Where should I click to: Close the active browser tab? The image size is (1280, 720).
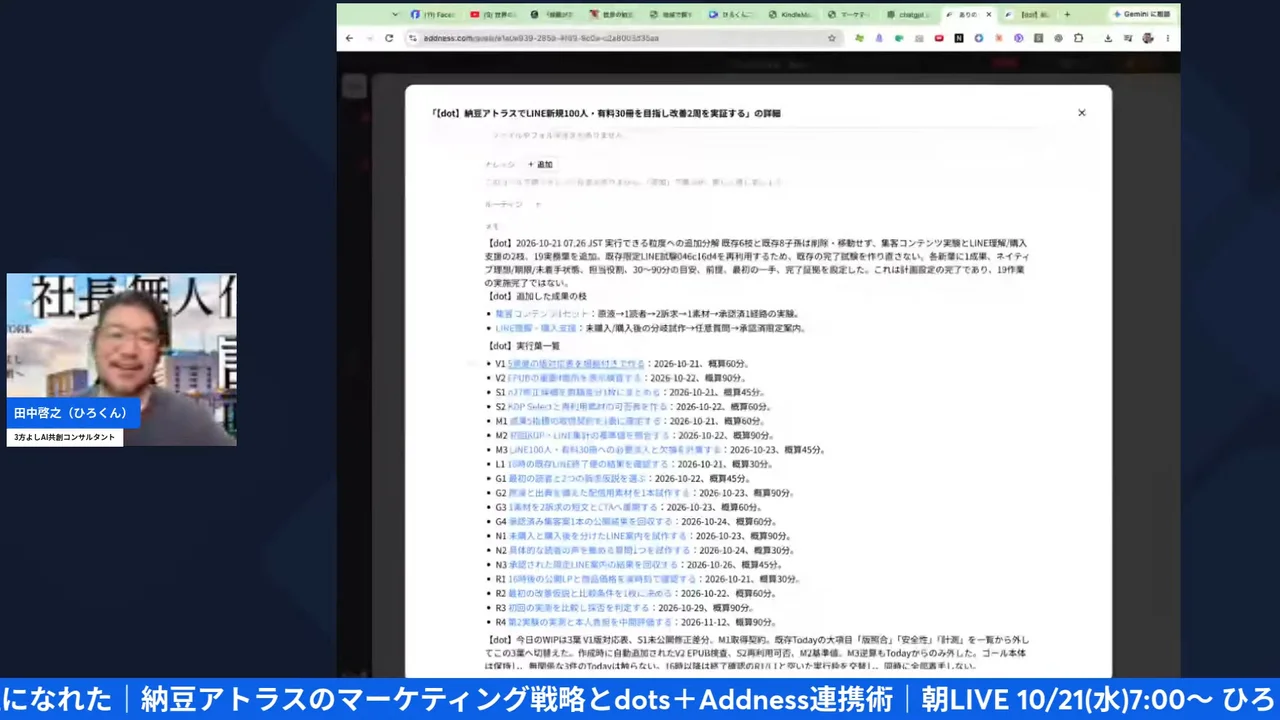[989, 14]
